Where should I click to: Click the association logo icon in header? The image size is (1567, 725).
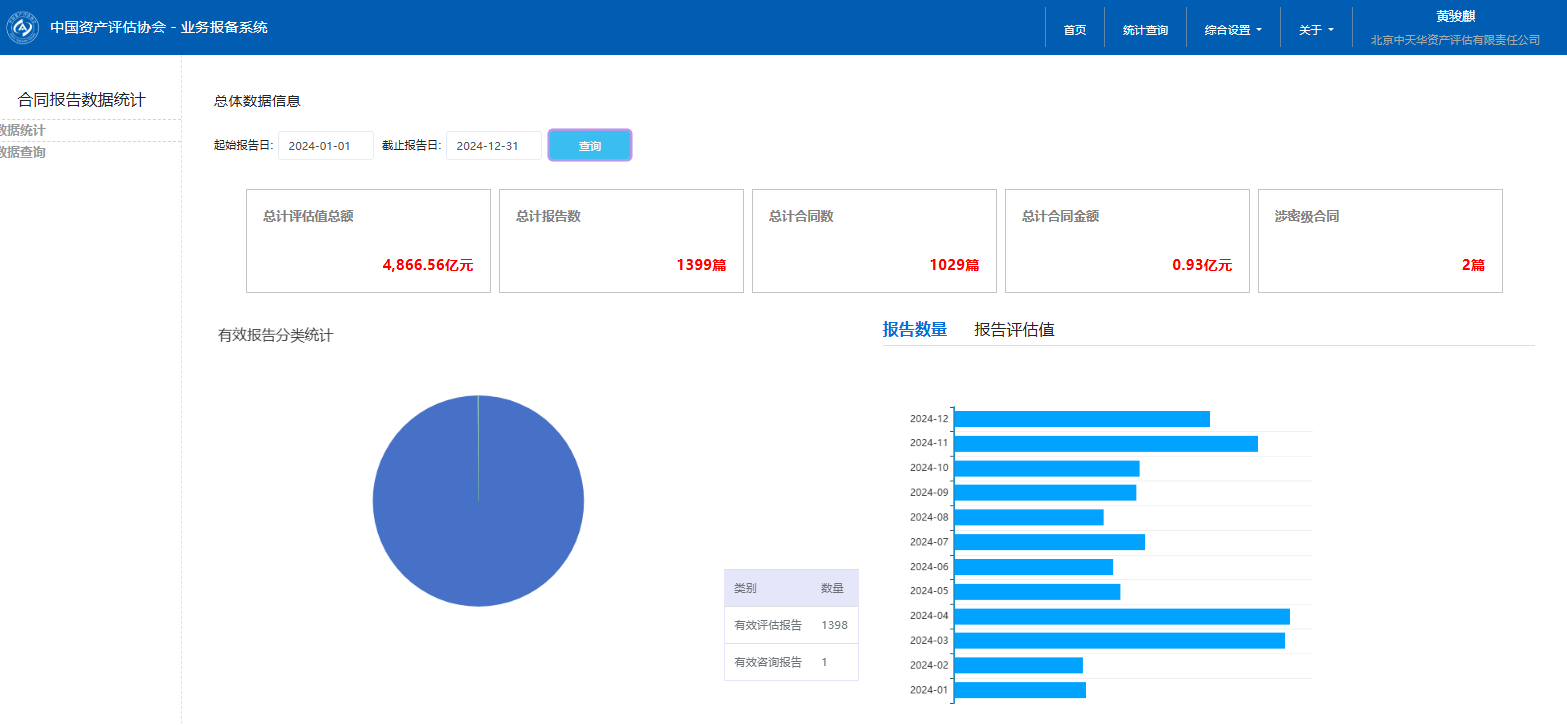(x=22, y=28)
